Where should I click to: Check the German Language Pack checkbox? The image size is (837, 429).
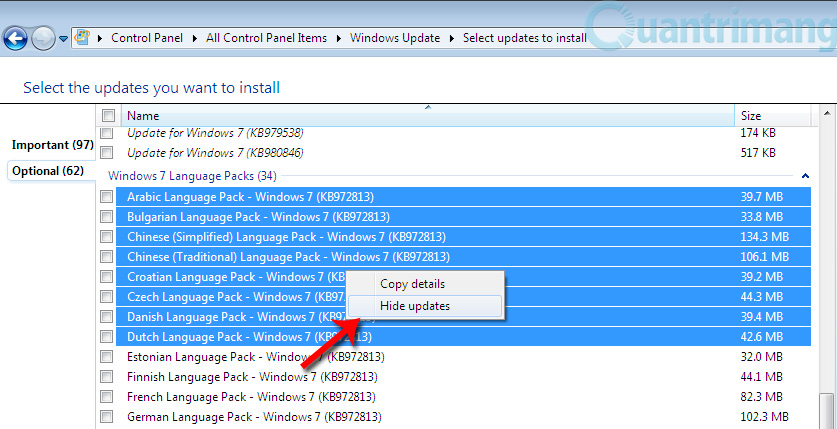coord(107,416)
